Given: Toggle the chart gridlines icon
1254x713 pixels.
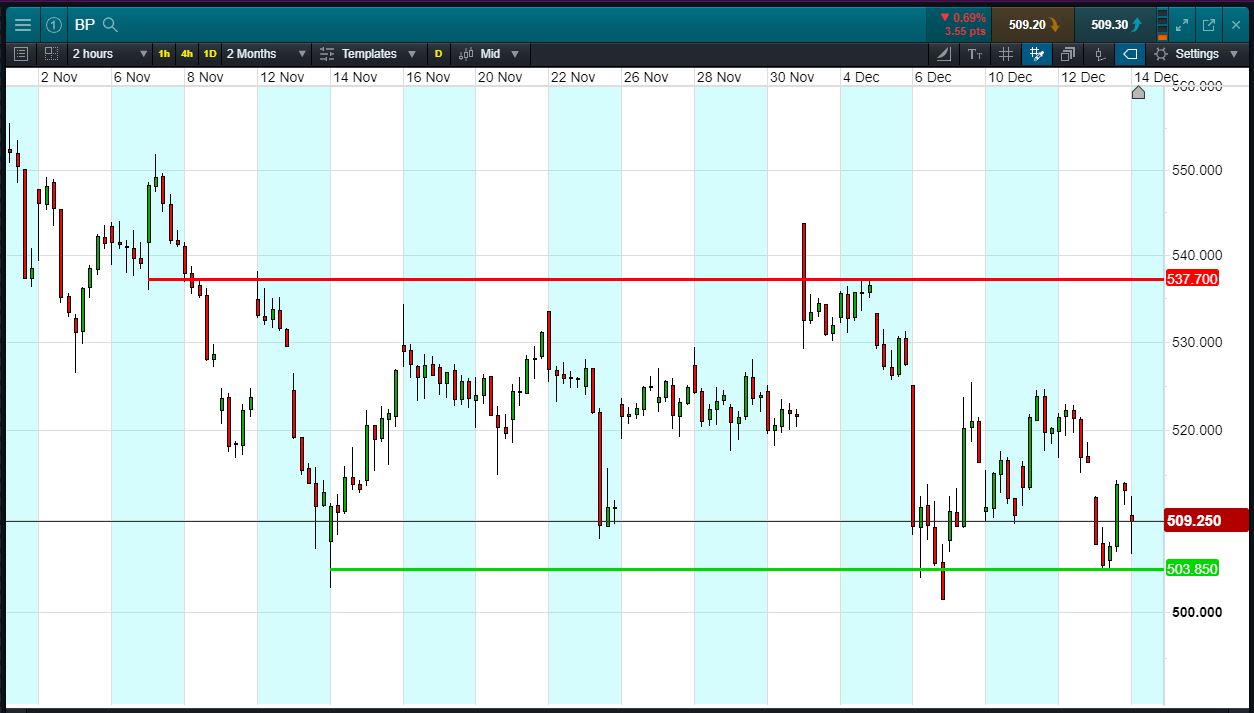Looking at the screenshot, I should [1006, 54].
